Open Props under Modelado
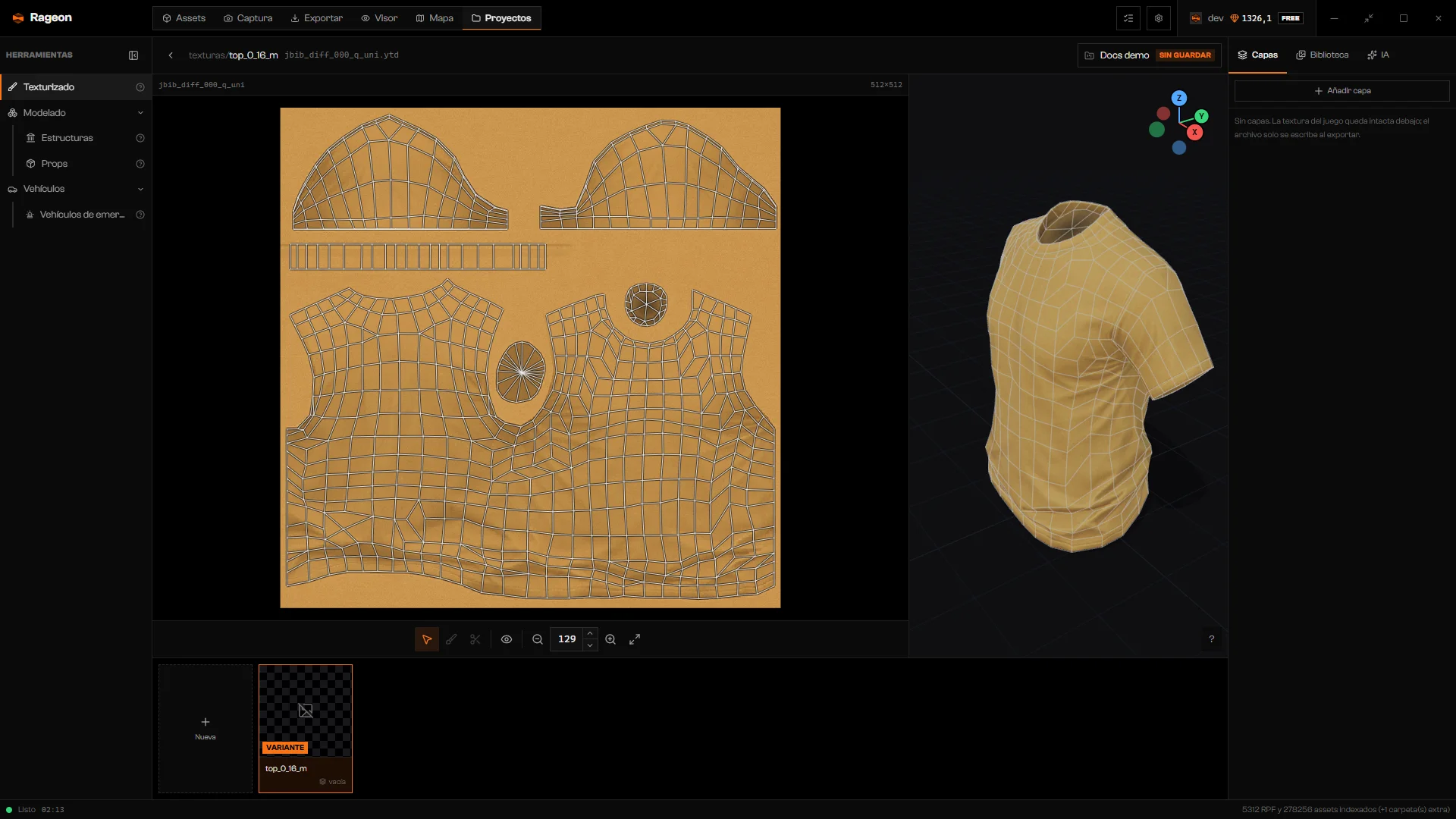Viewport: 1456px width, 819px height. click(x=54, y=164)
